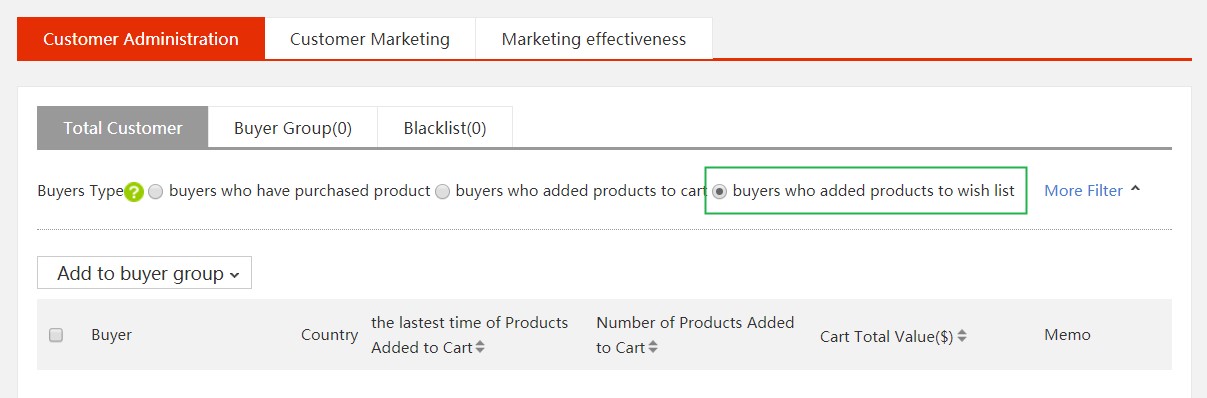Click the Buyer column header
Screen dimensions: 1207x398
[x=111, y=335]
